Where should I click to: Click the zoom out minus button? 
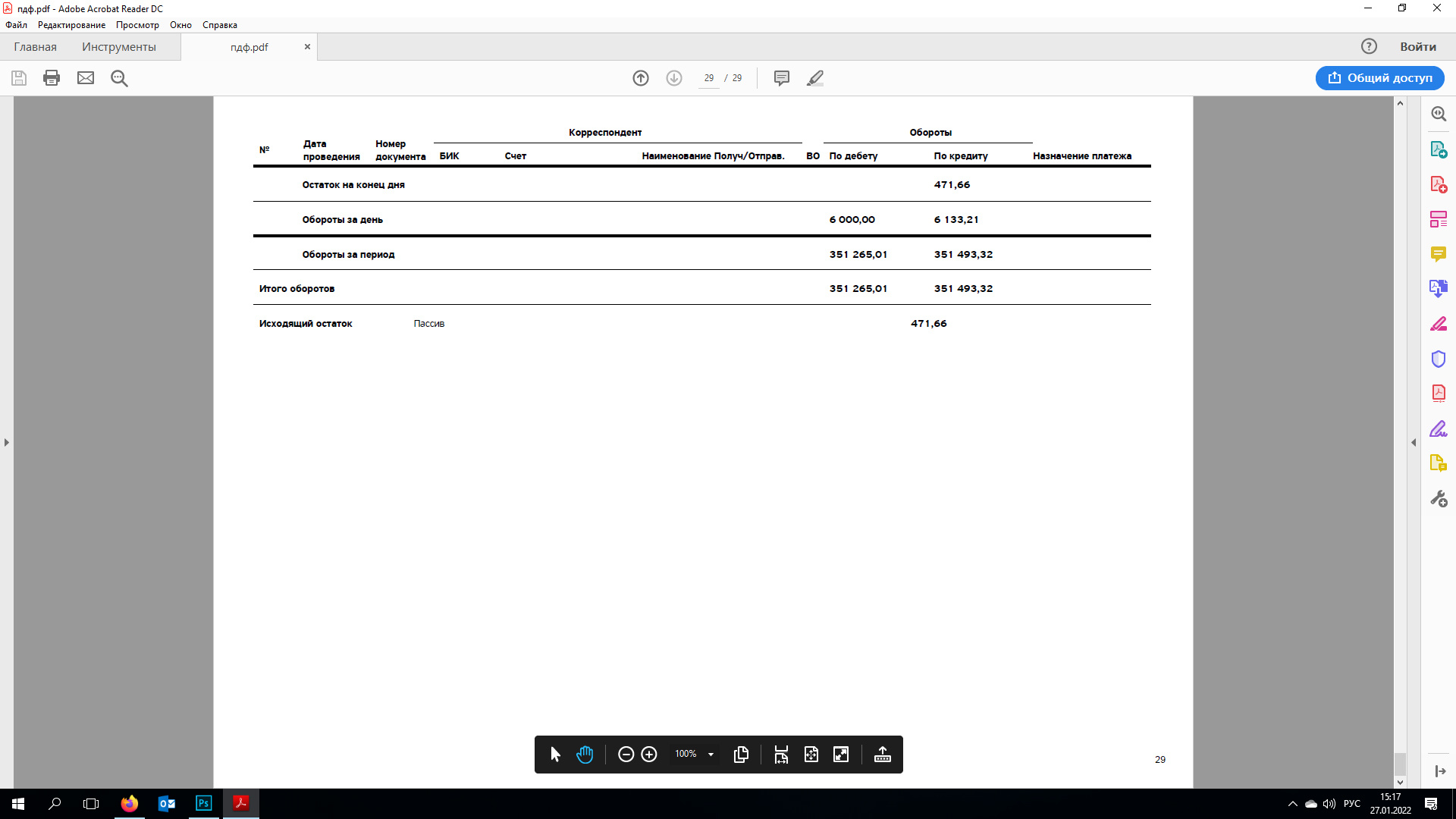pyautogui.click(x=626, y=755)
